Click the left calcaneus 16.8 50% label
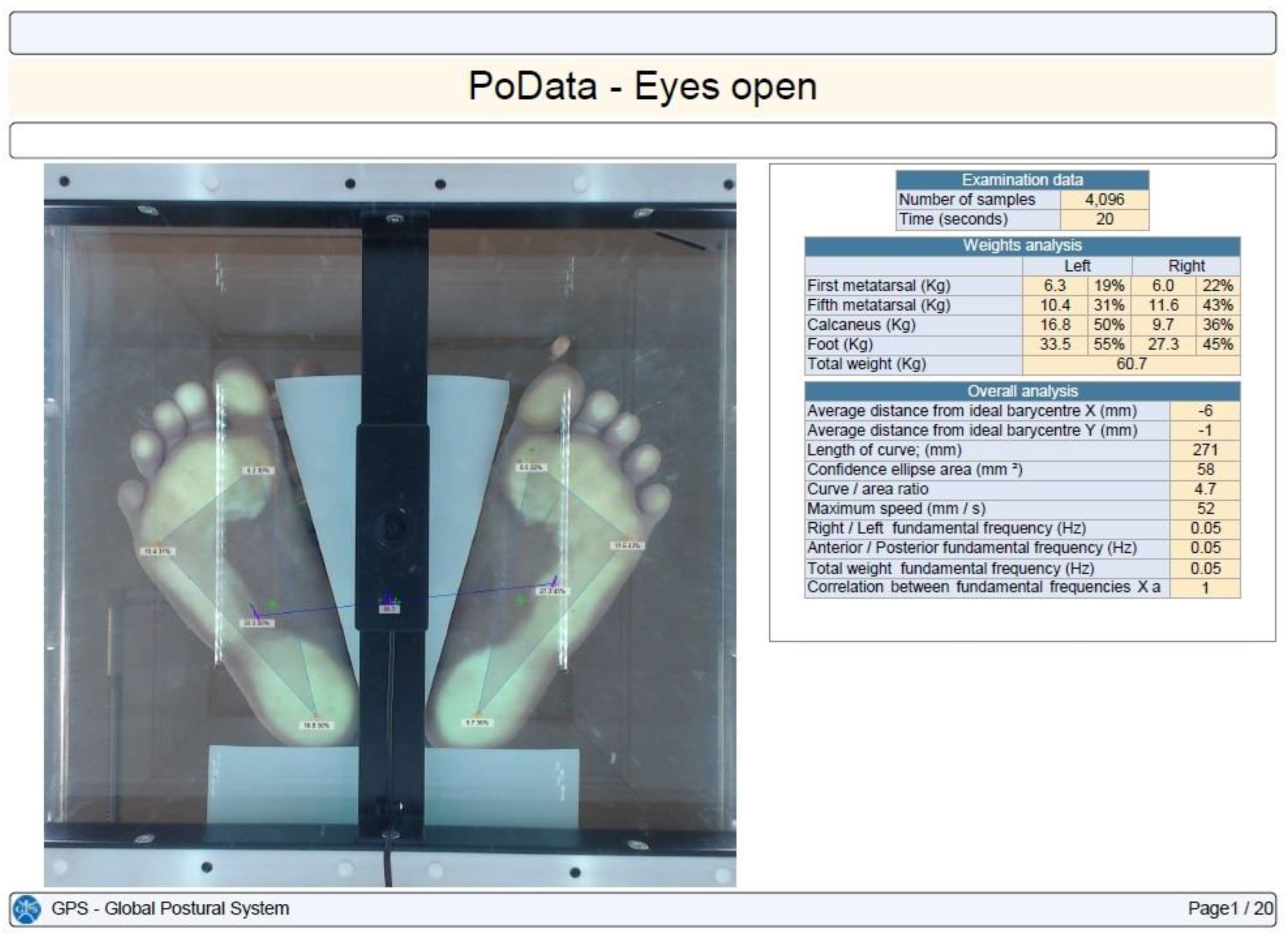Screen dimensions: 1288x939 (316, 725)
